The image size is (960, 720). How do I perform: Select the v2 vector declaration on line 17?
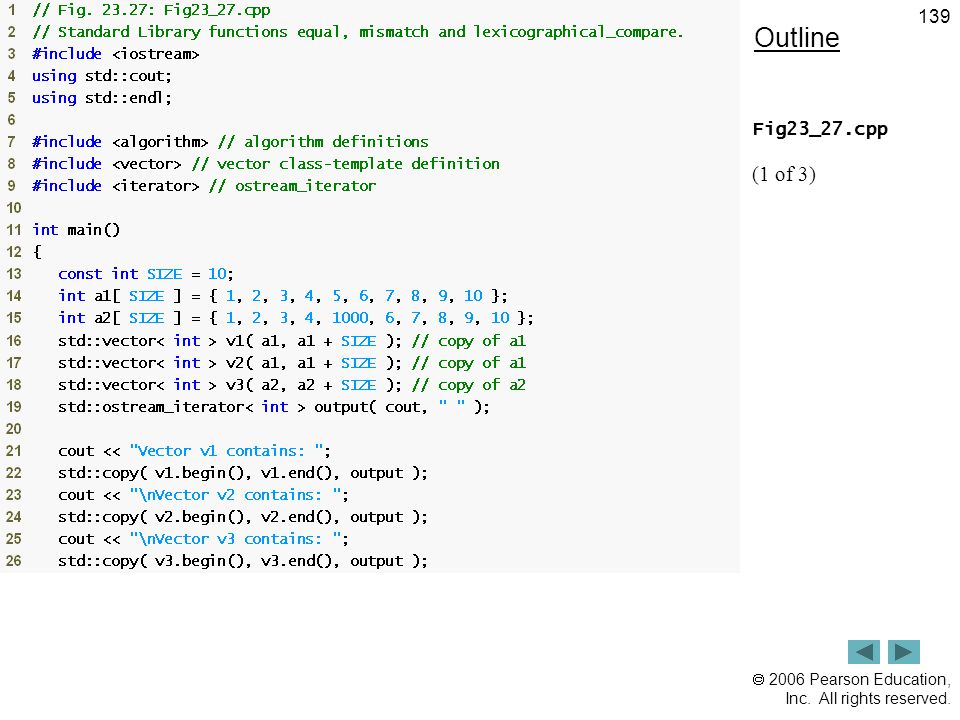tap(230, 363)
